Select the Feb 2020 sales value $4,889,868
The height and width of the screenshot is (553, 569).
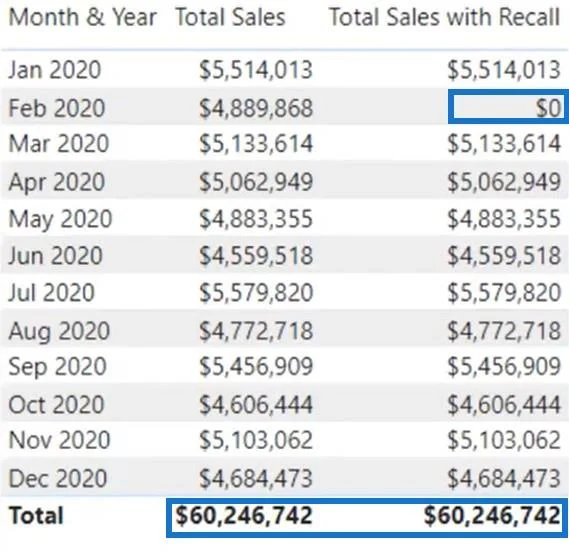coord(256,108)
